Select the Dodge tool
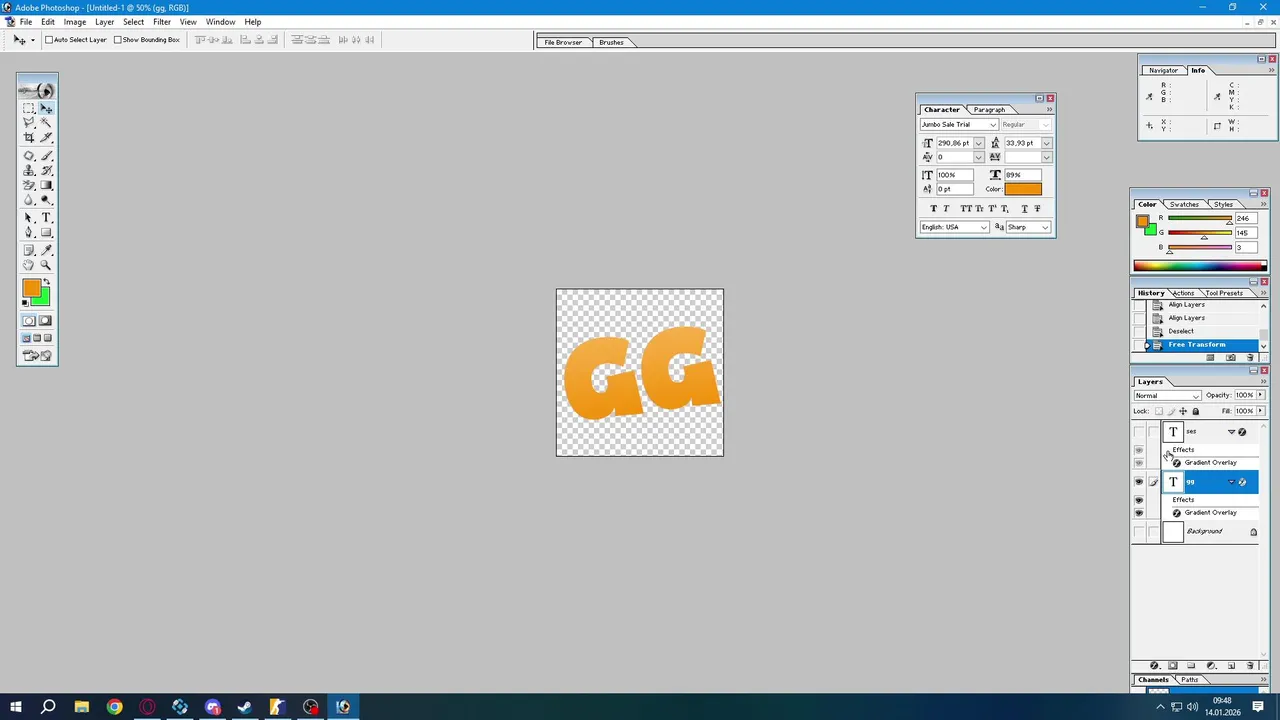The image size is (1280, 720). tap(46, 200)
